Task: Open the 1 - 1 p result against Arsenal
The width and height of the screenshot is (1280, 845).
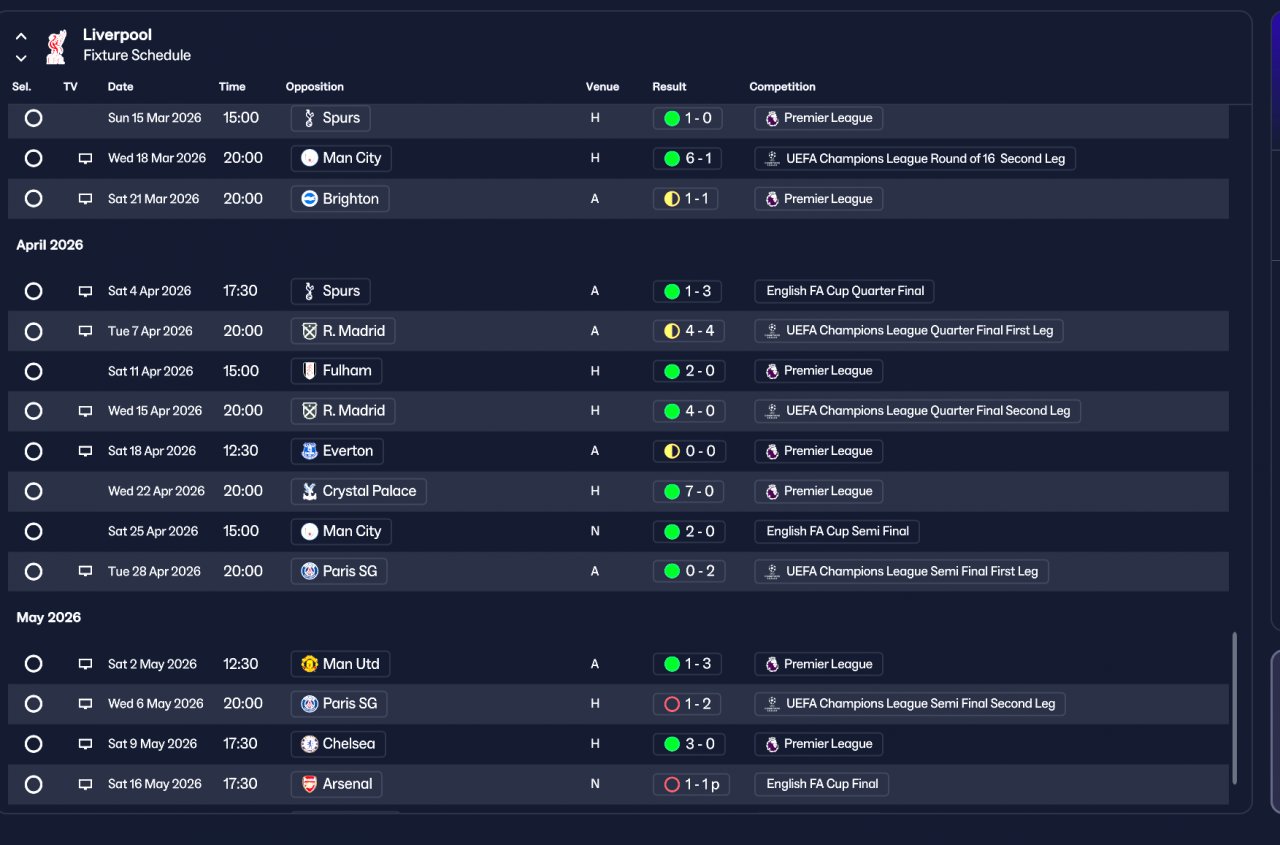Action: pos(691,784)
